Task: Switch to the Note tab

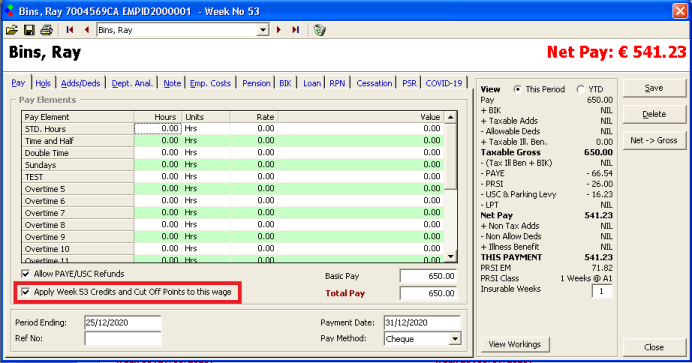Action: click(x=172, y=83)
